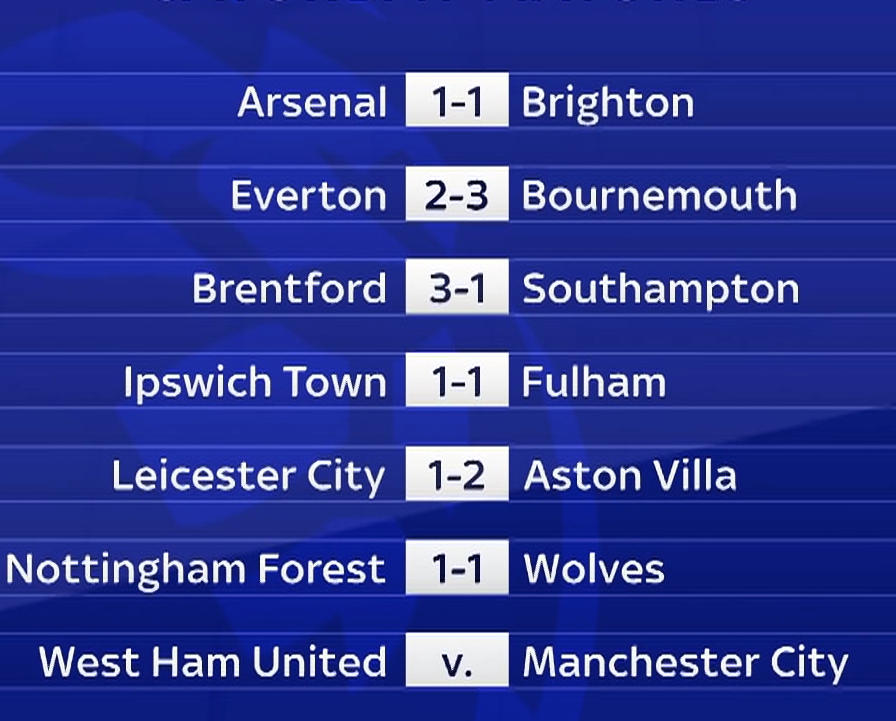This screenshot has height=721, width=896.
Task: Open the Everton team entry
Action: (309, 196)
